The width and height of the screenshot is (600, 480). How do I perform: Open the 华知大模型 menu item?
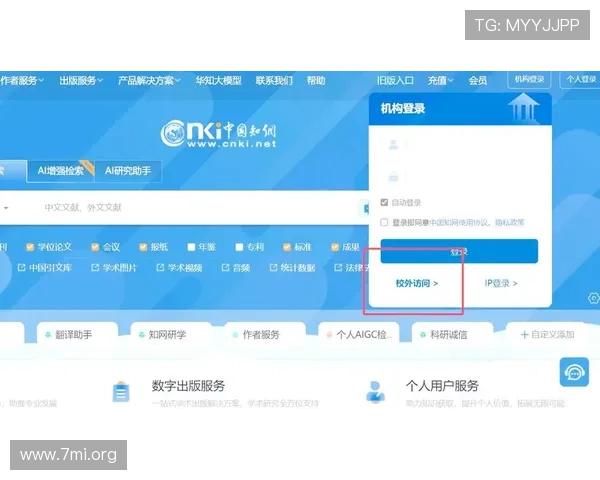[218, 80]
